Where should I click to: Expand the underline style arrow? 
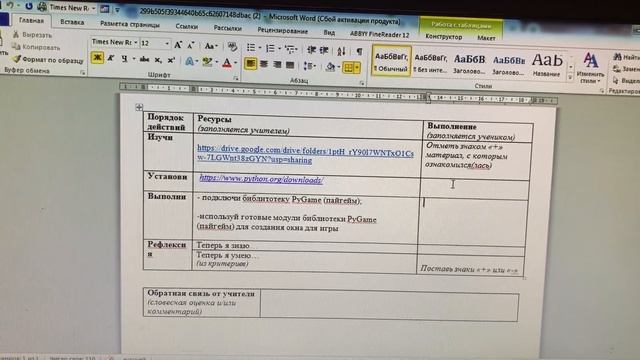tap(133, 59)
